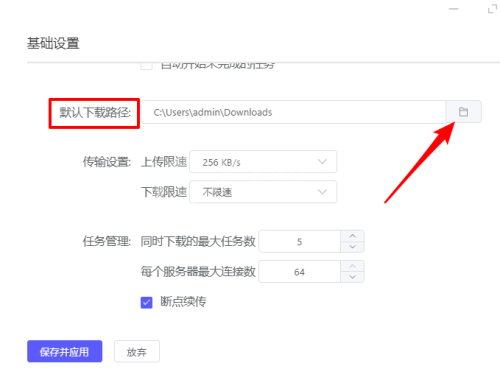Click max simultaneous tasks field showing 5

[300, 241]
